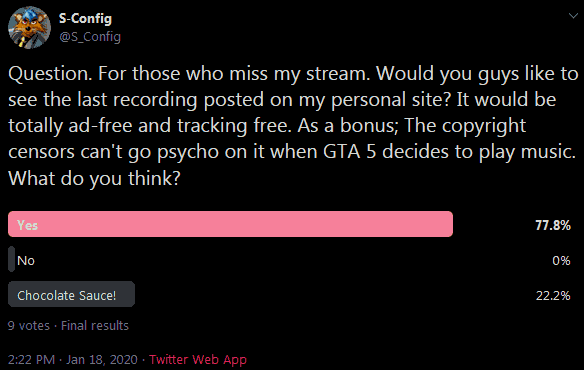Visit the @S_Config handle link
This screenshot has width=584, height=370.
[x=90, y=37]
